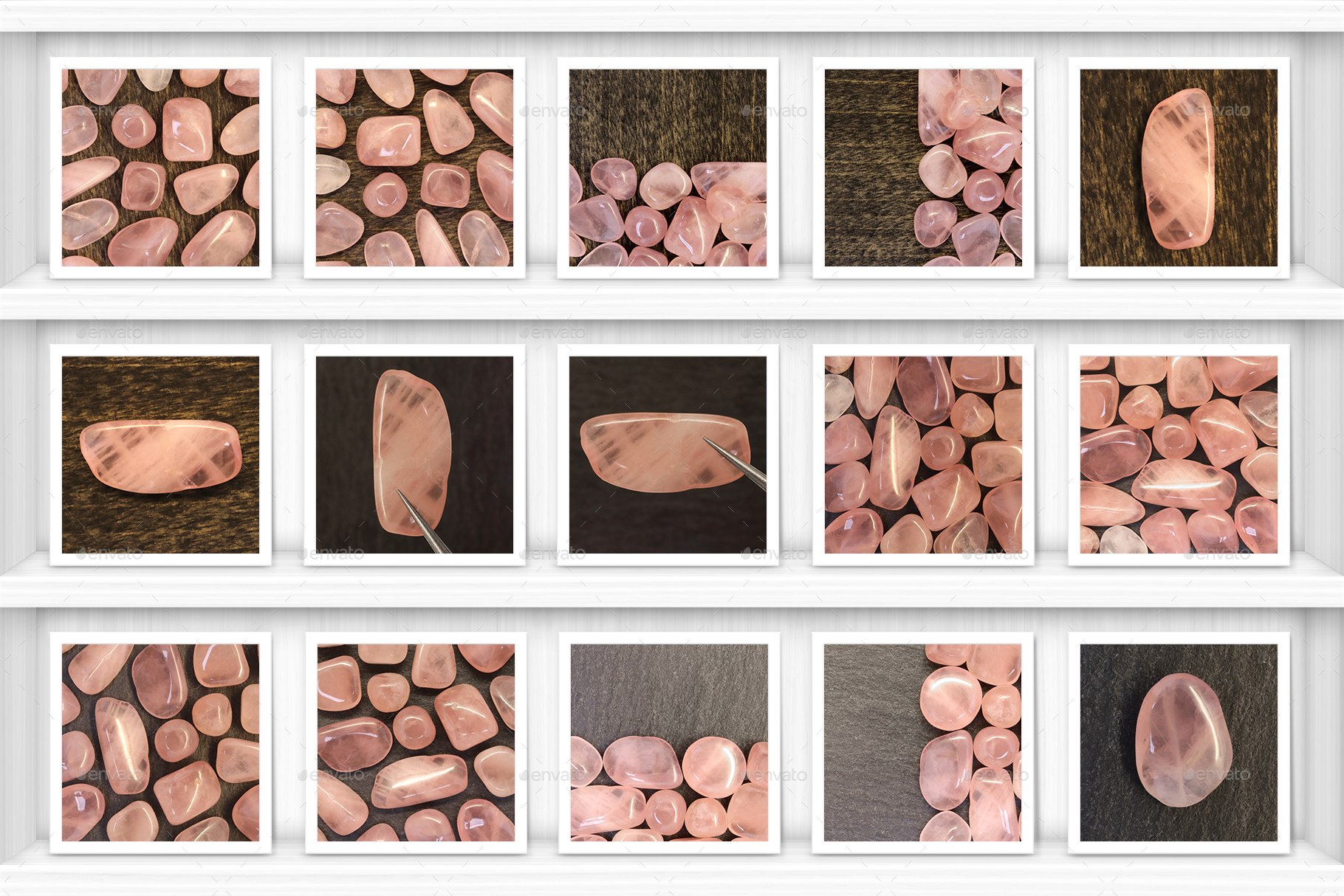The image size is (1344, 896).
Task: Select the bottom-row photo with stones on right of slate
Action: click(x=922, y=742)
